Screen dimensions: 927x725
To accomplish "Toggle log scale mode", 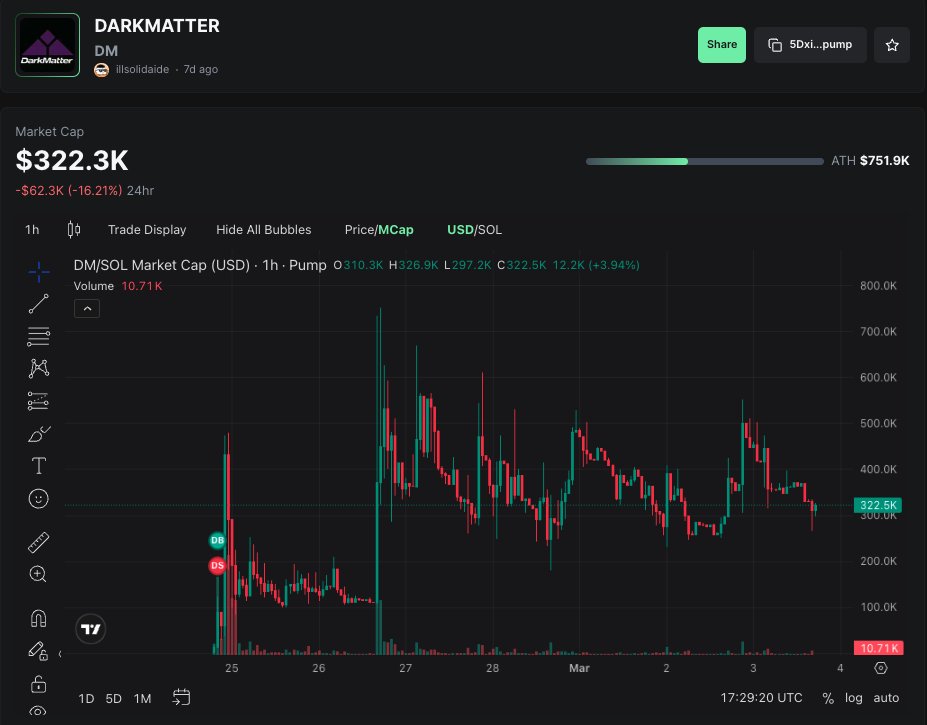I will coord(853,698).
